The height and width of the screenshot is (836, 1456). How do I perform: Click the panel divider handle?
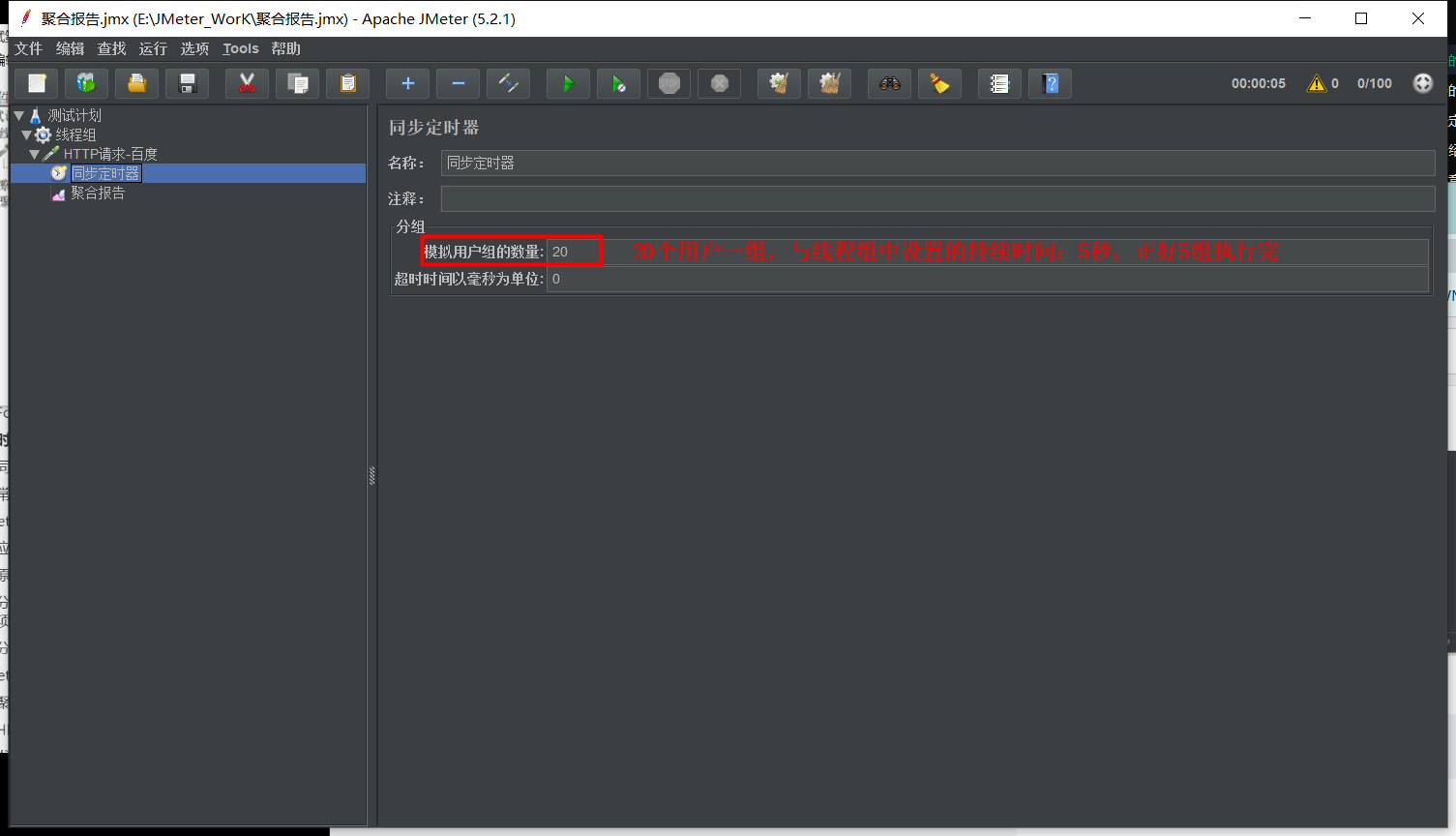click(371, 475)
